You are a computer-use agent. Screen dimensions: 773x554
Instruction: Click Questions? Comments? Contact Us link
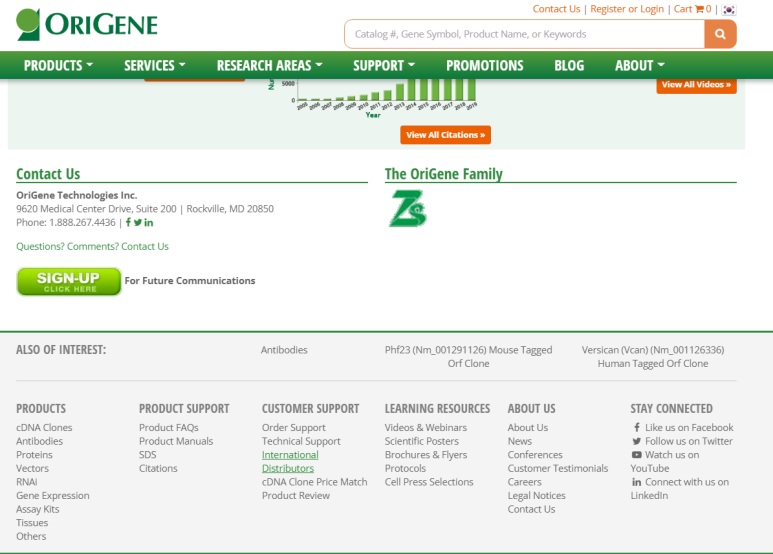pyautogui.click(x=92, y=246)
